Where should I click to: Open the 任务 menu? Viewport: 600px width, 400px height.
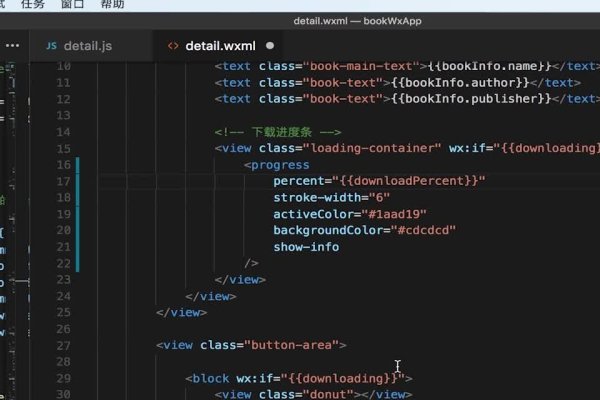[x=33, y=4]
